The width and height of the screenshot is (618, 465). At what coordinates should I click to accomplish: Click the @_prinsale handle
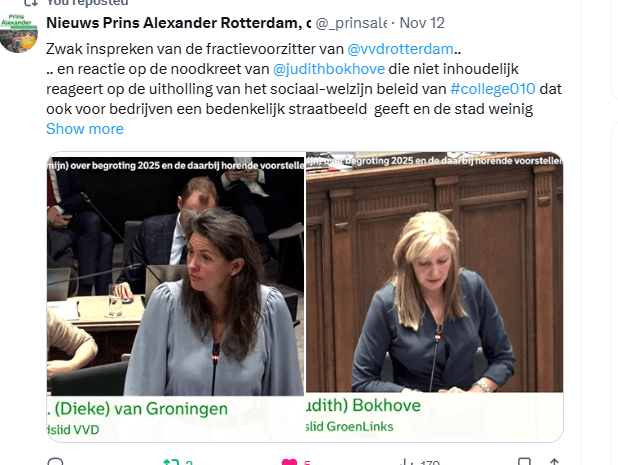pyautogui.click(x=351, y=23)
